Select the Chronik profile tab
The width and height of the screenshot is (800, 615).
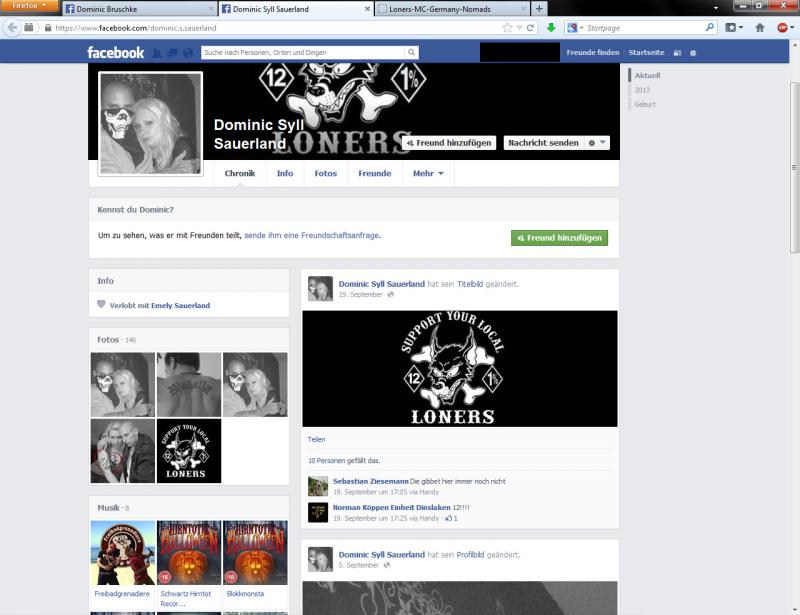coord(240,174)
